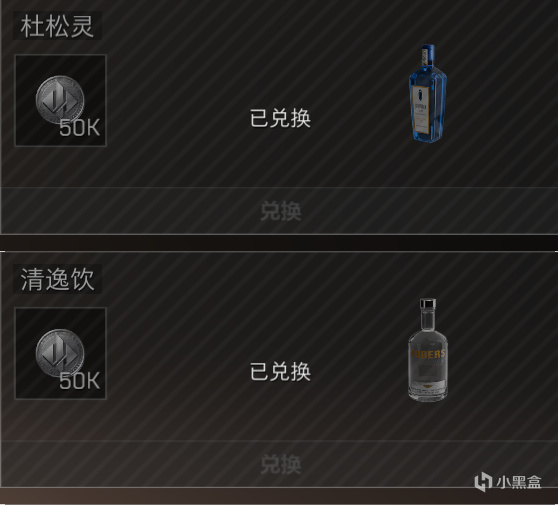
Task: Select the clear TUBERS bottle image
Action: [x=427, y=350]
